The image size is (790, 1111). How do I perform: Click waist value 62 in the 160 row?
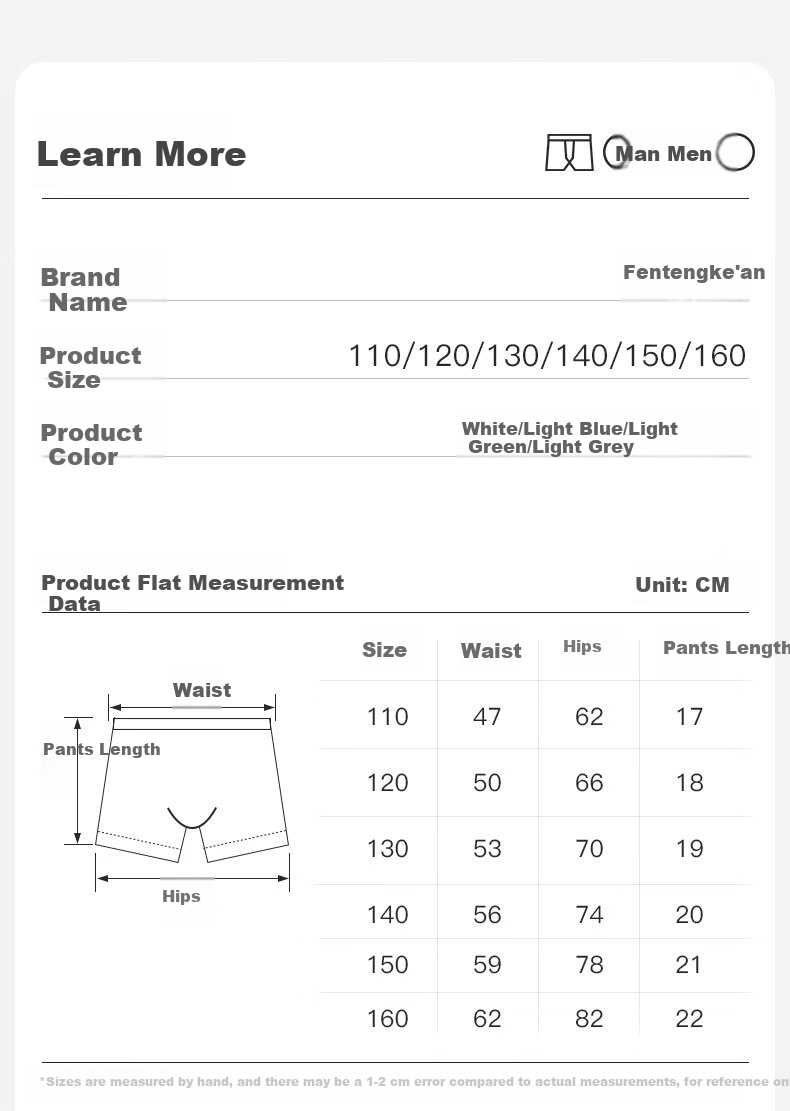tap(487, 1018)
